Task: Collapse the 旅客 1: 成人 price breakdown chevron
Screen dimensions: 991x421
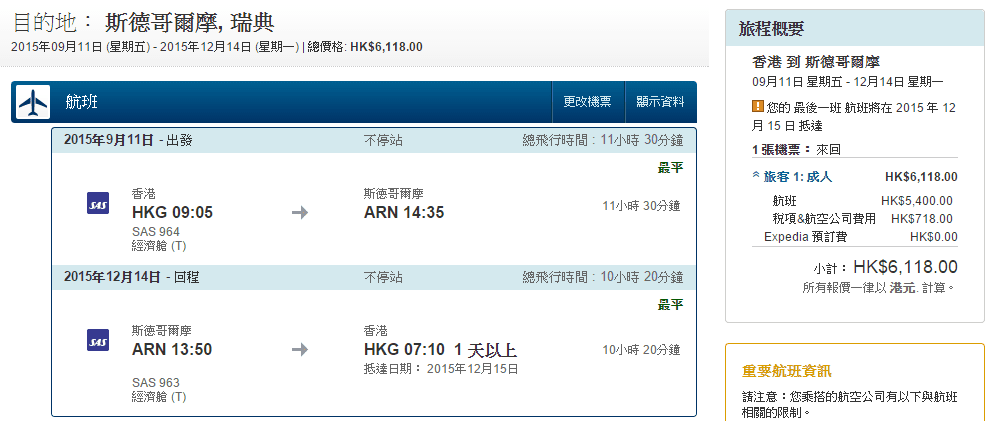Action: [756, 177]
